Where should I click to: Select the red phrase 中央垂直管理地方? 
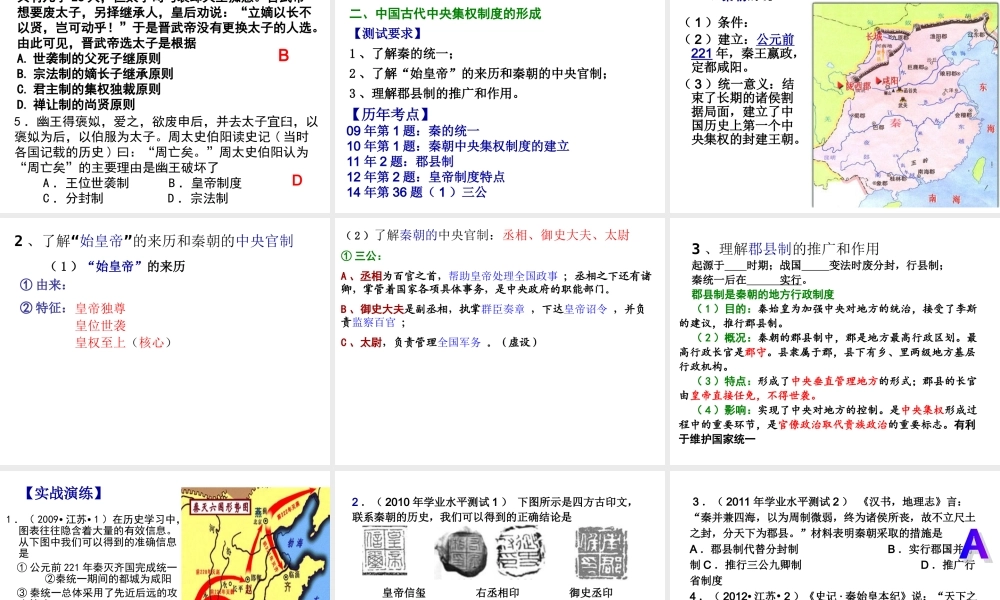834,381
